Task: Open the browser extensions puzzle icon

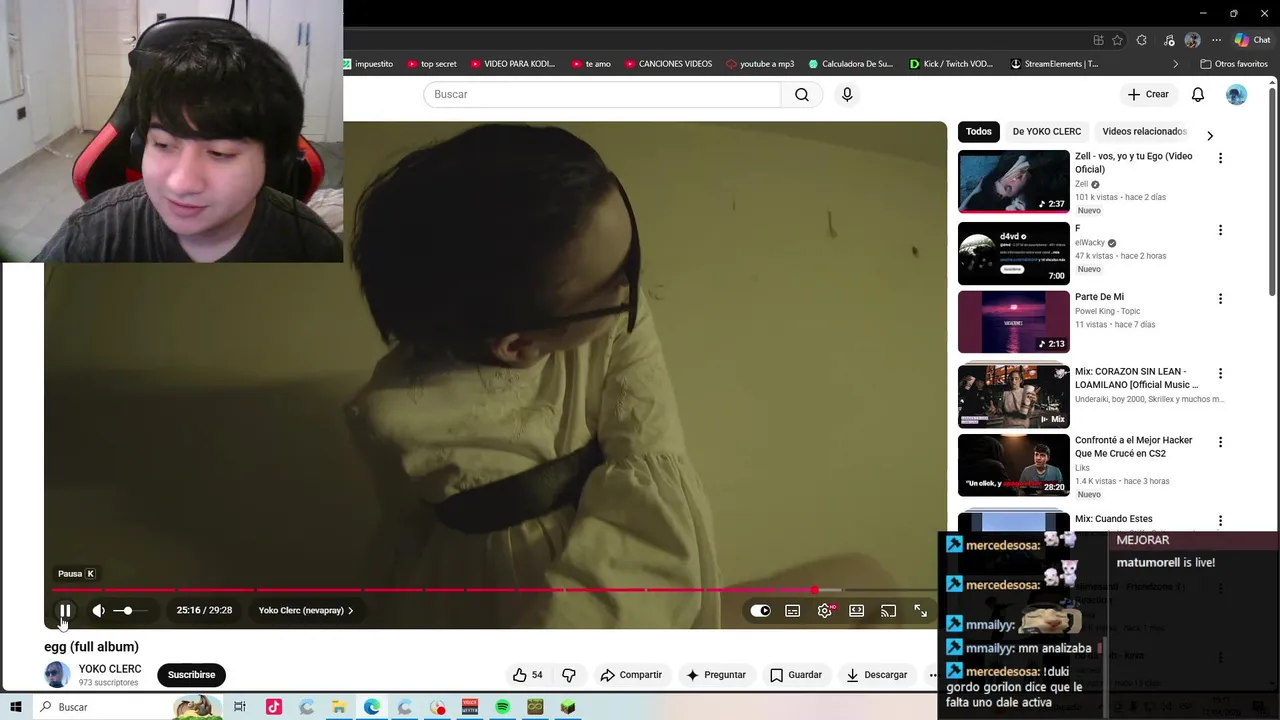Action: point(1142,40)
